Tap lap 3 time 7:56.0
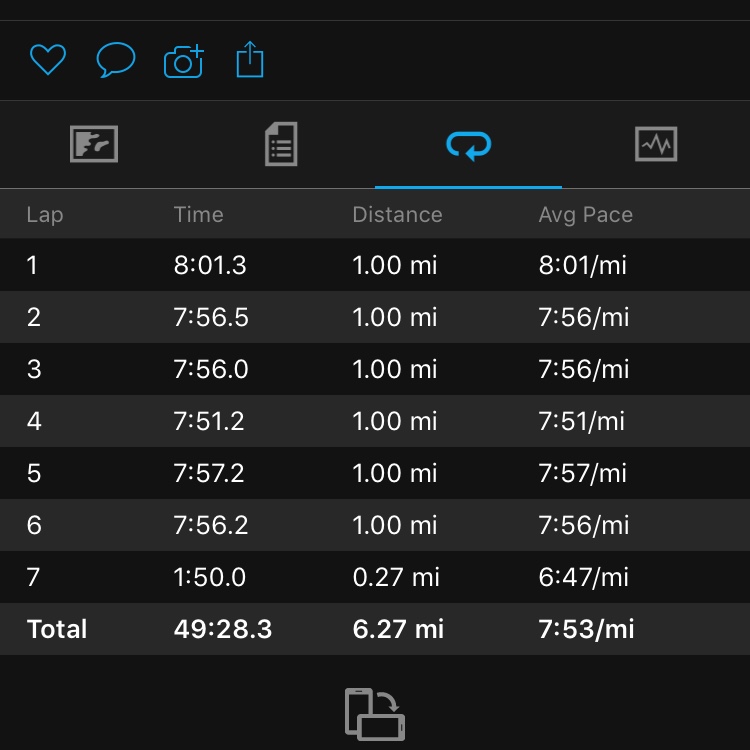Viewport: 750px width, 750px height. pyautogui.click(x=210, y=369)
